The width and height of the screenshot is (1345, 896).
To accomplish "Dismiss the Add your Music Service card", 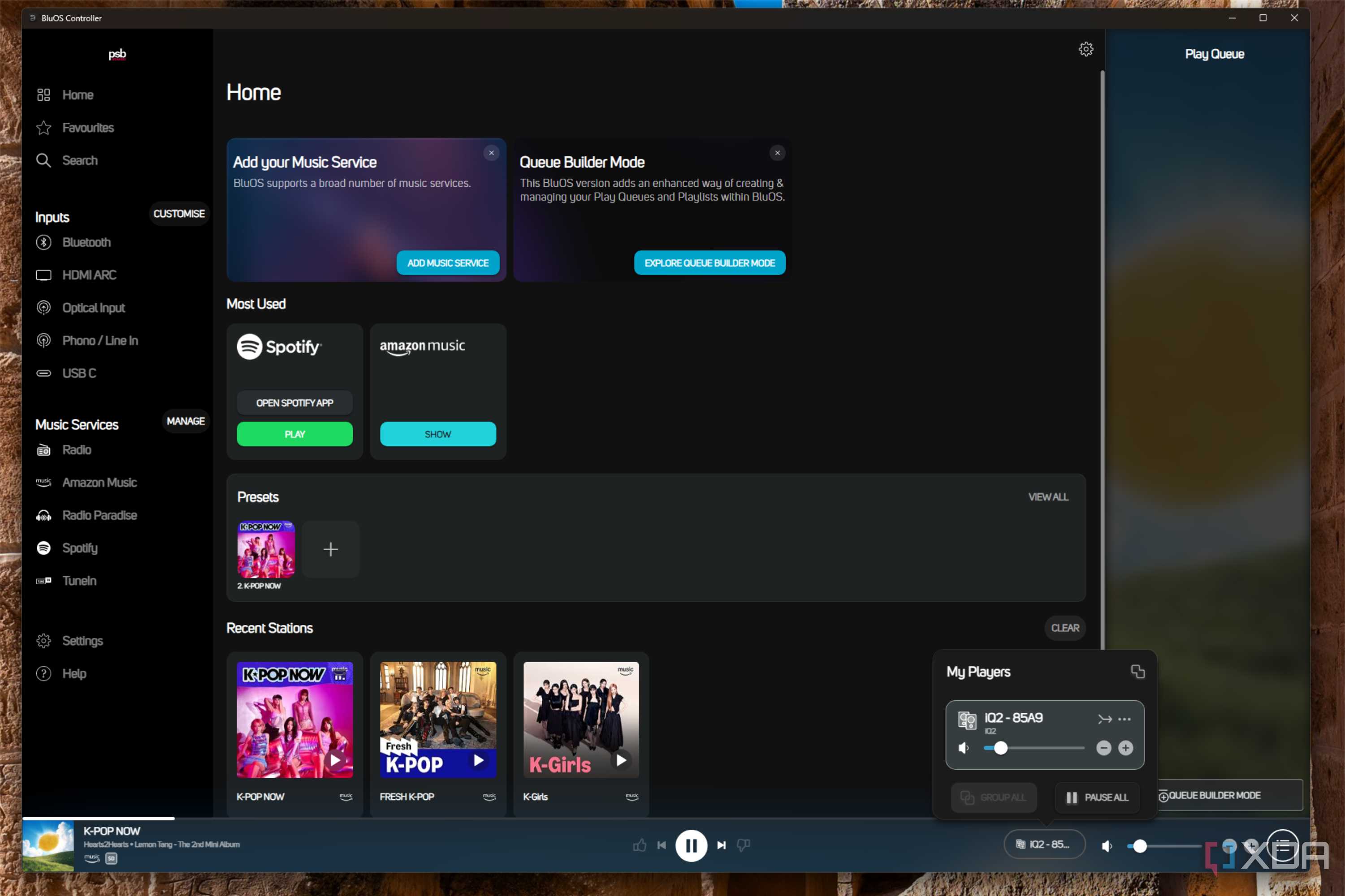I will coord(491,153).
